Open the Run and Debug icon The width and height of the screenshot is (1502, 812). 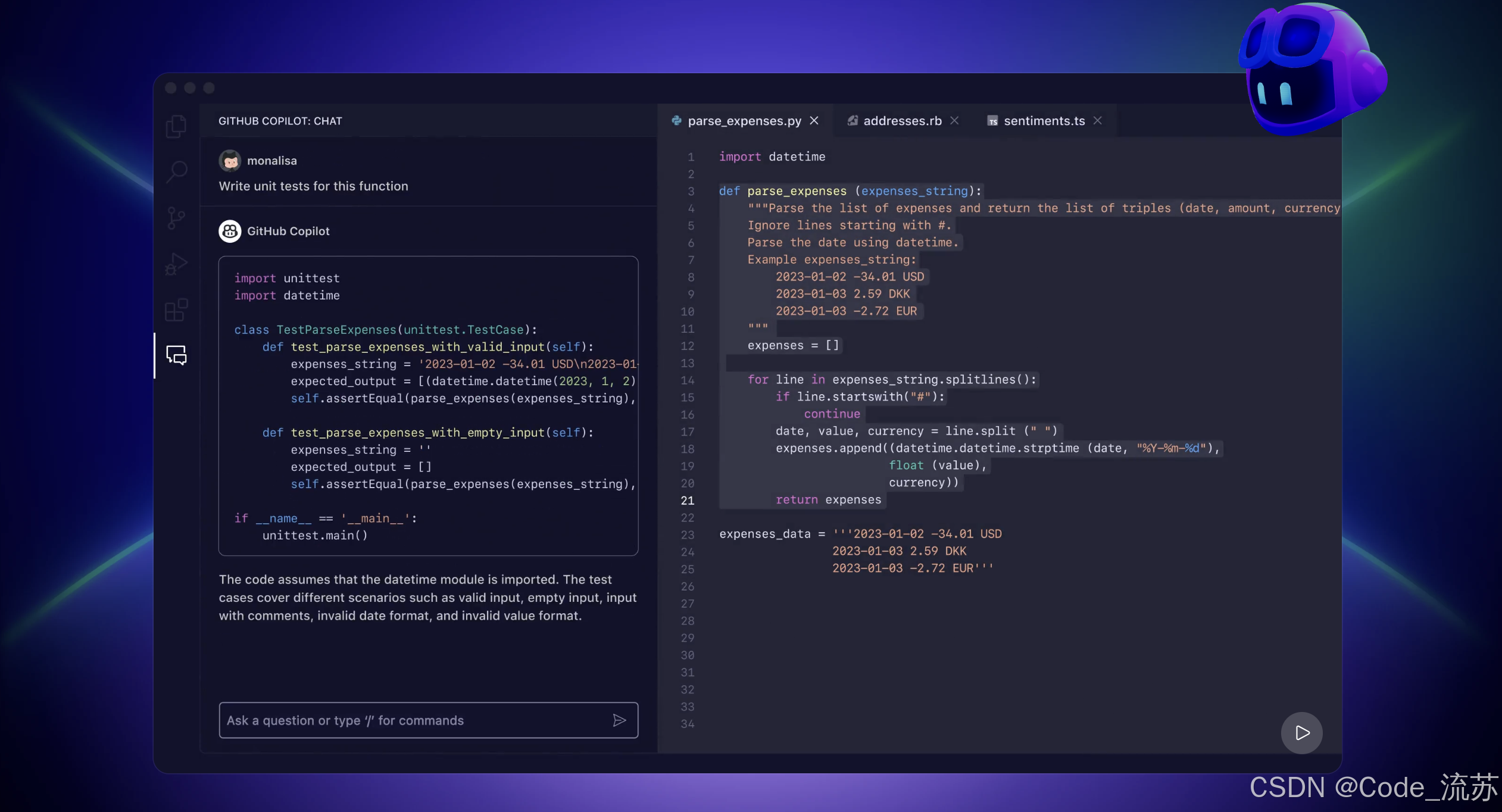pos(176,264)
